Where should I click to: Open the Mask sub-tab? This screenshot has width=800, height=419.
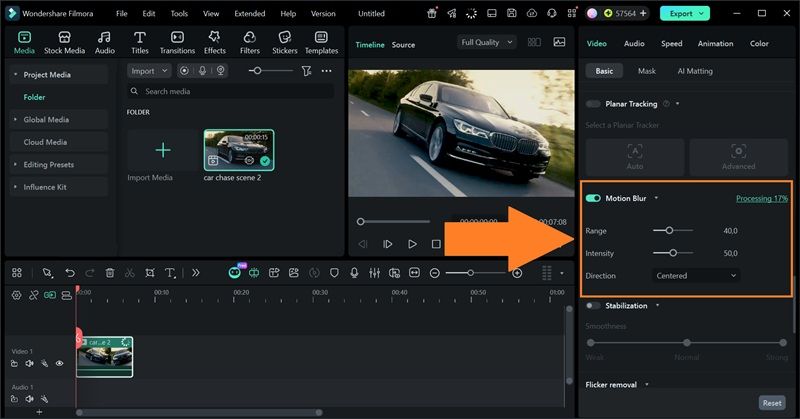coord(646,71)
